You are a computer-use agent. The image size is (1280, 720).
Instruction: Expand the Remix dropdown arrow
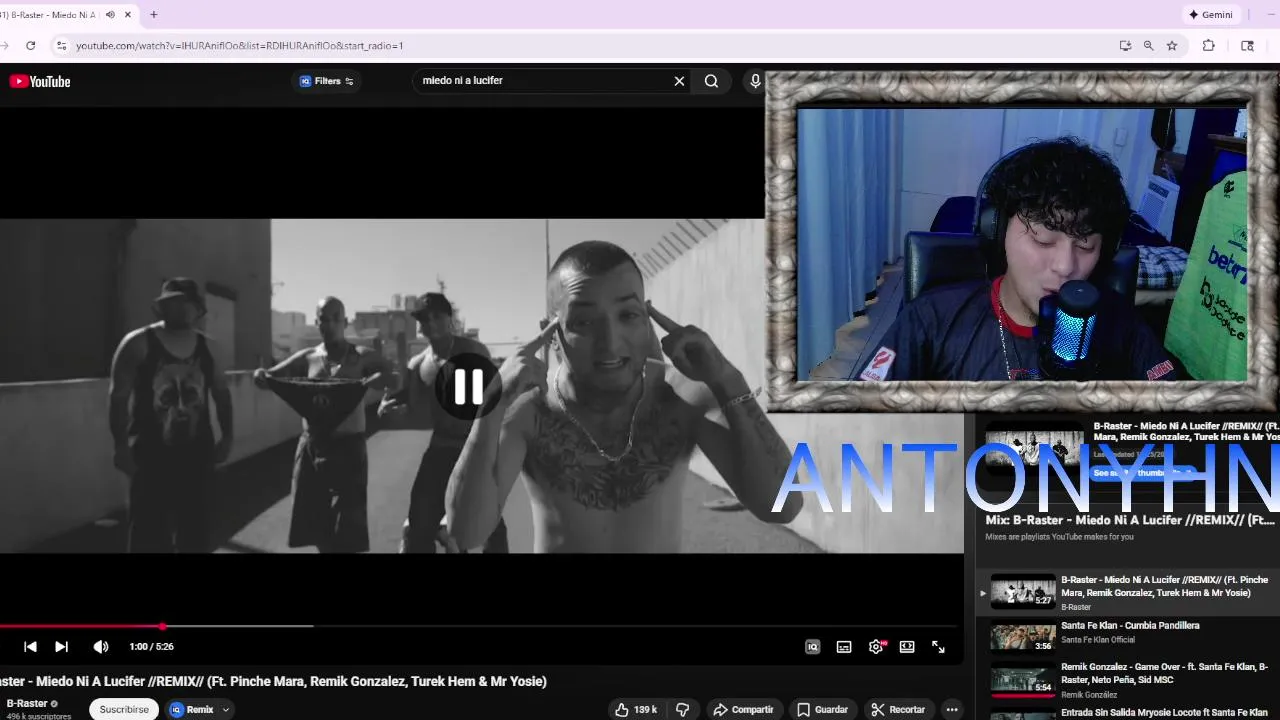[226, 709]
